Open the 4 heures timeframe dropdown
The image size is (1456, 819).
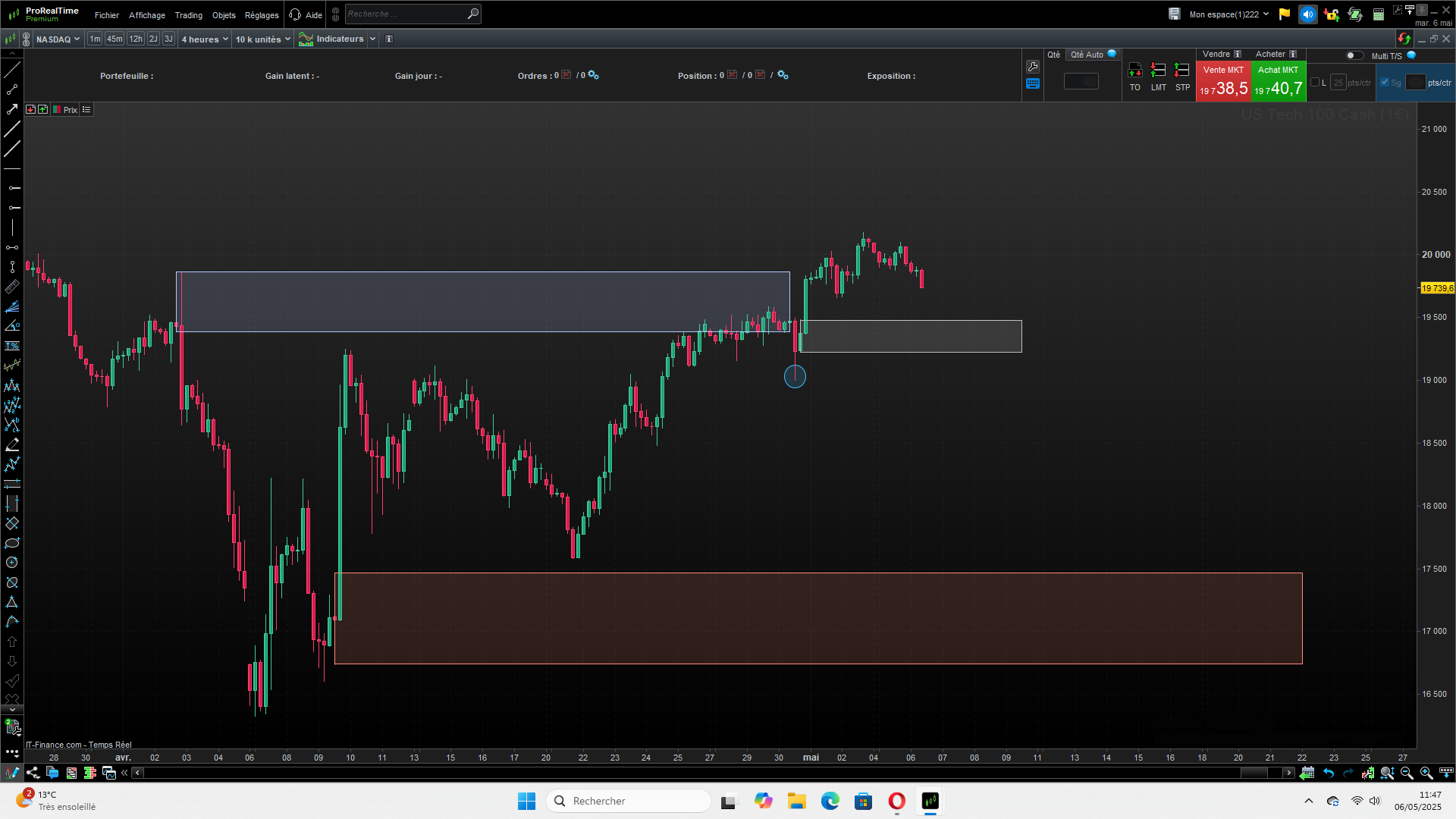point(204,39)
